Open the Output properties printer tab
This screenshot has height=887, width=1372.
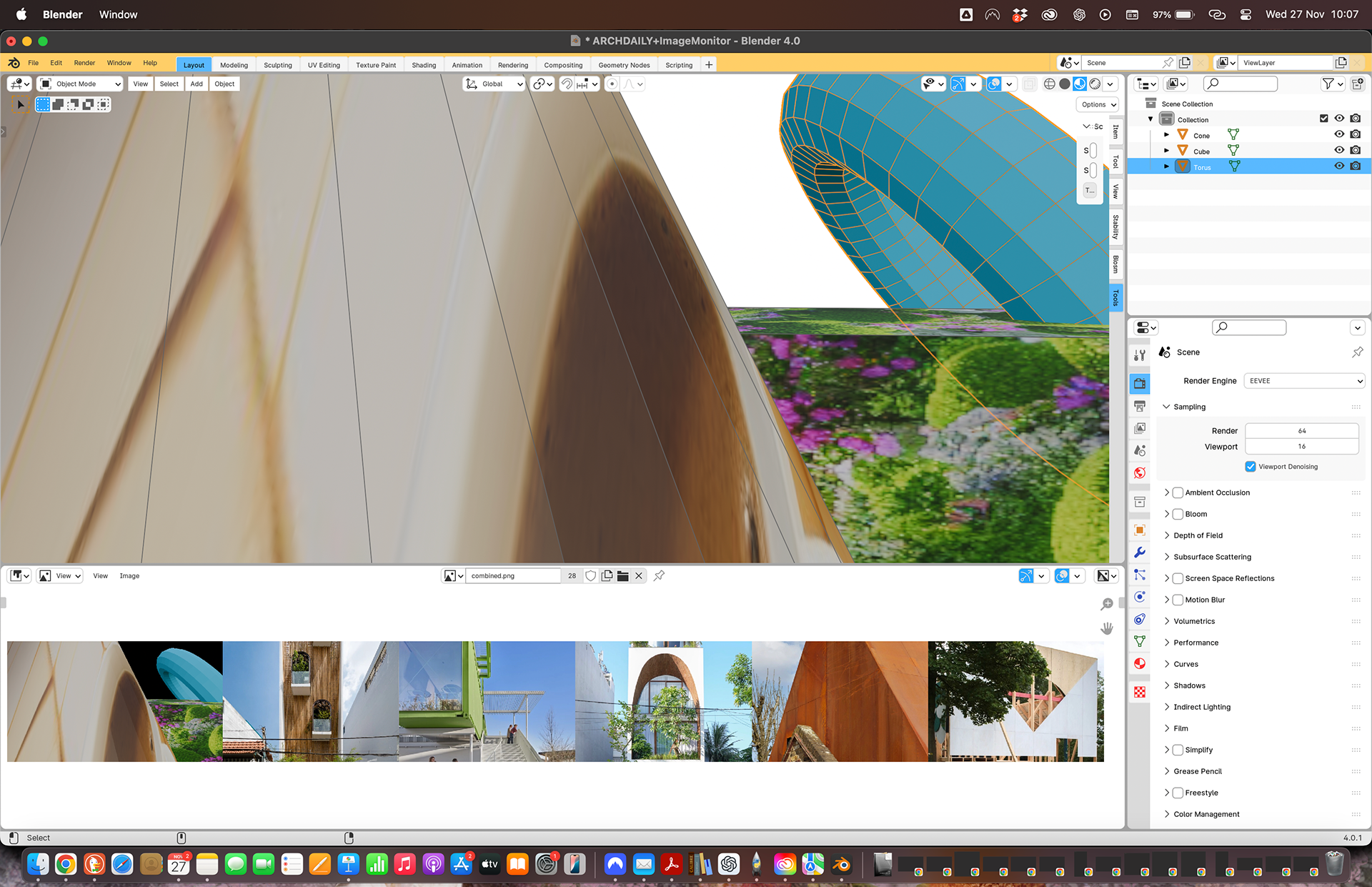click(x=1140, y=406)
